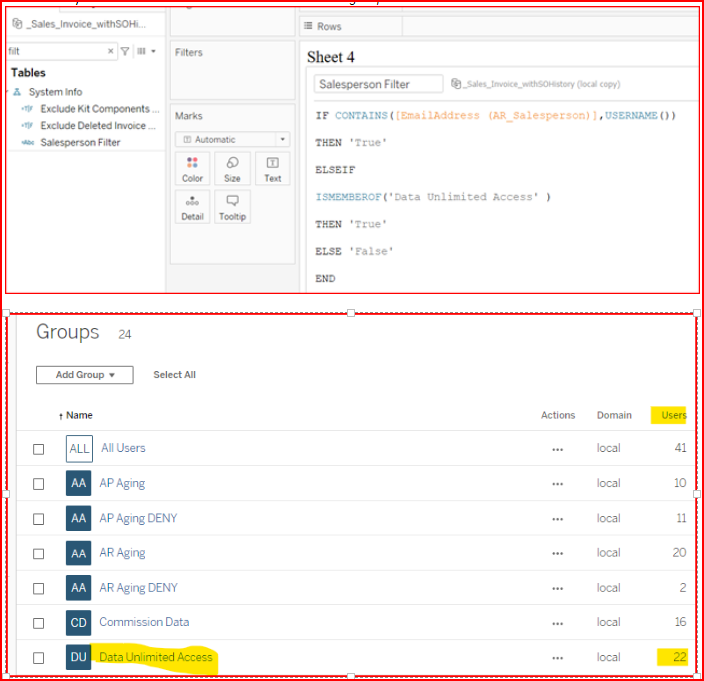Click the Select All link

click(174, 375)
